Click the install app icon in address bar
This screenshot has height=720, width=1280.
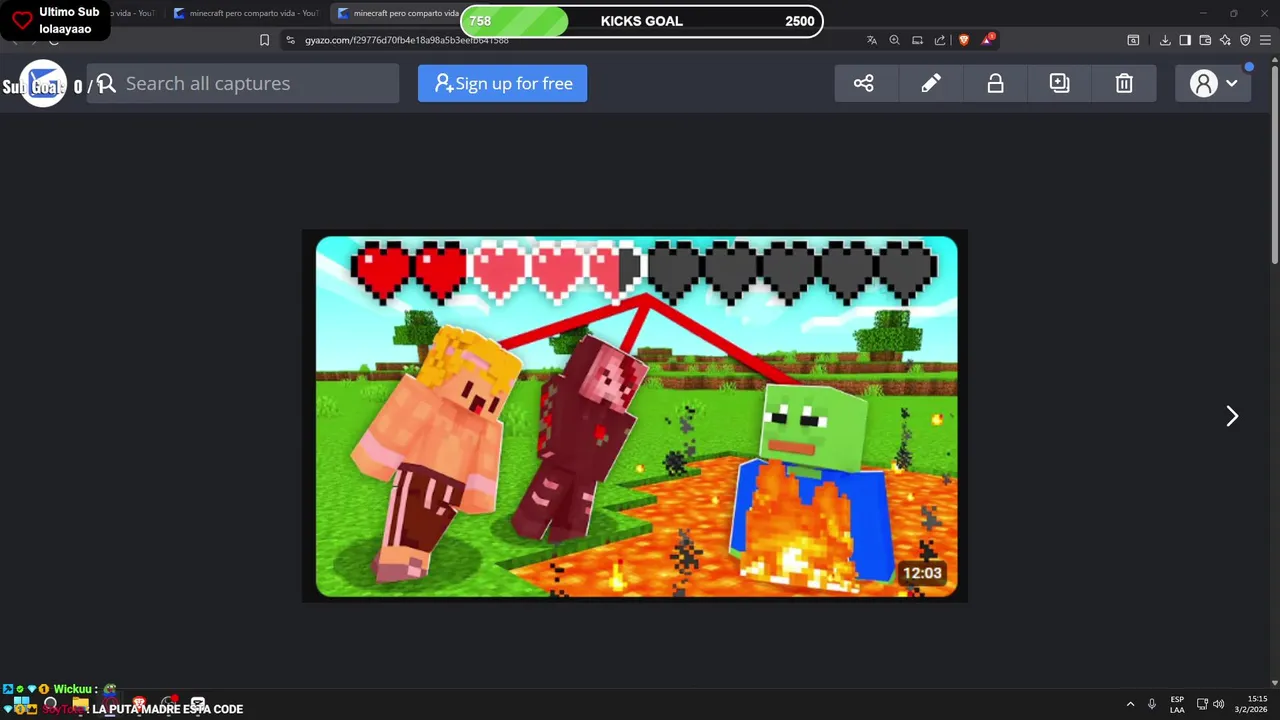[917, 40]
